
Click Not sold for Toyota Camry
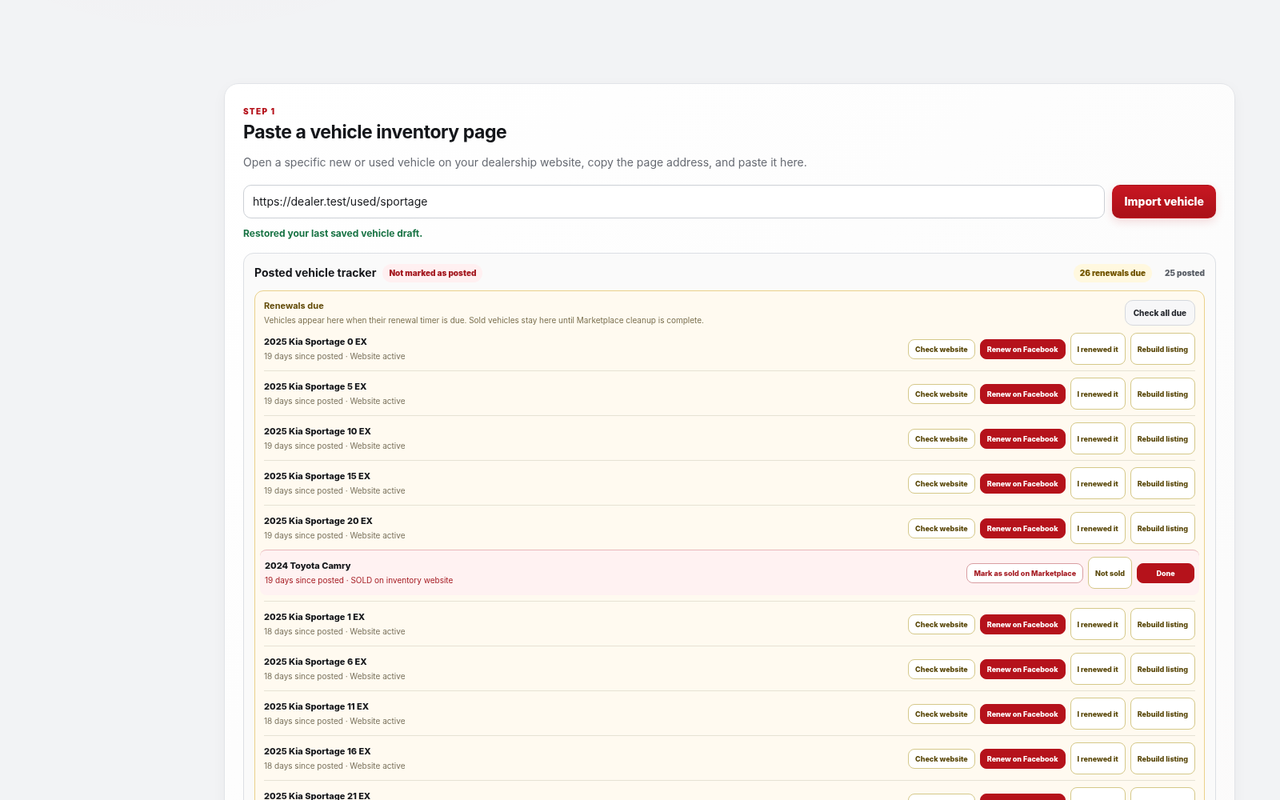(x=1110, y=573)
